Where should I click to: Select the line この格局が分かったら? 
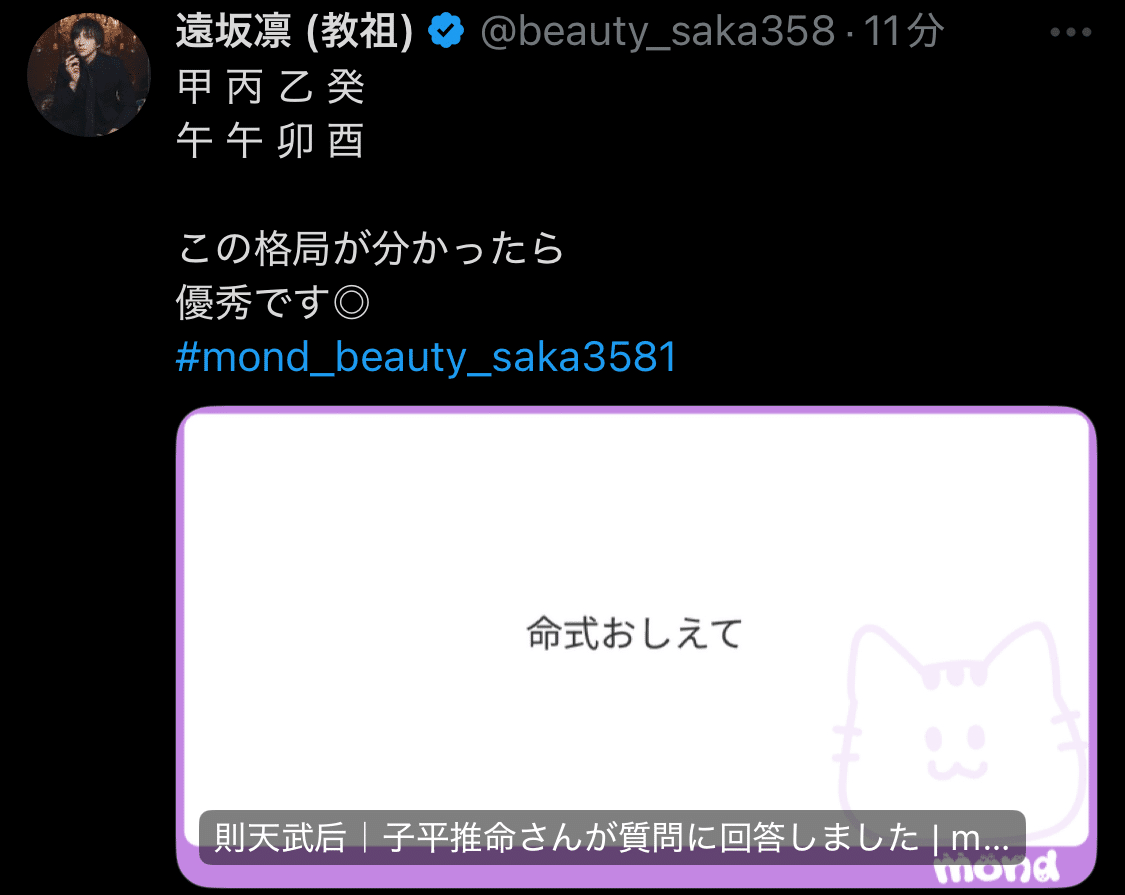[x=370, y=248]
